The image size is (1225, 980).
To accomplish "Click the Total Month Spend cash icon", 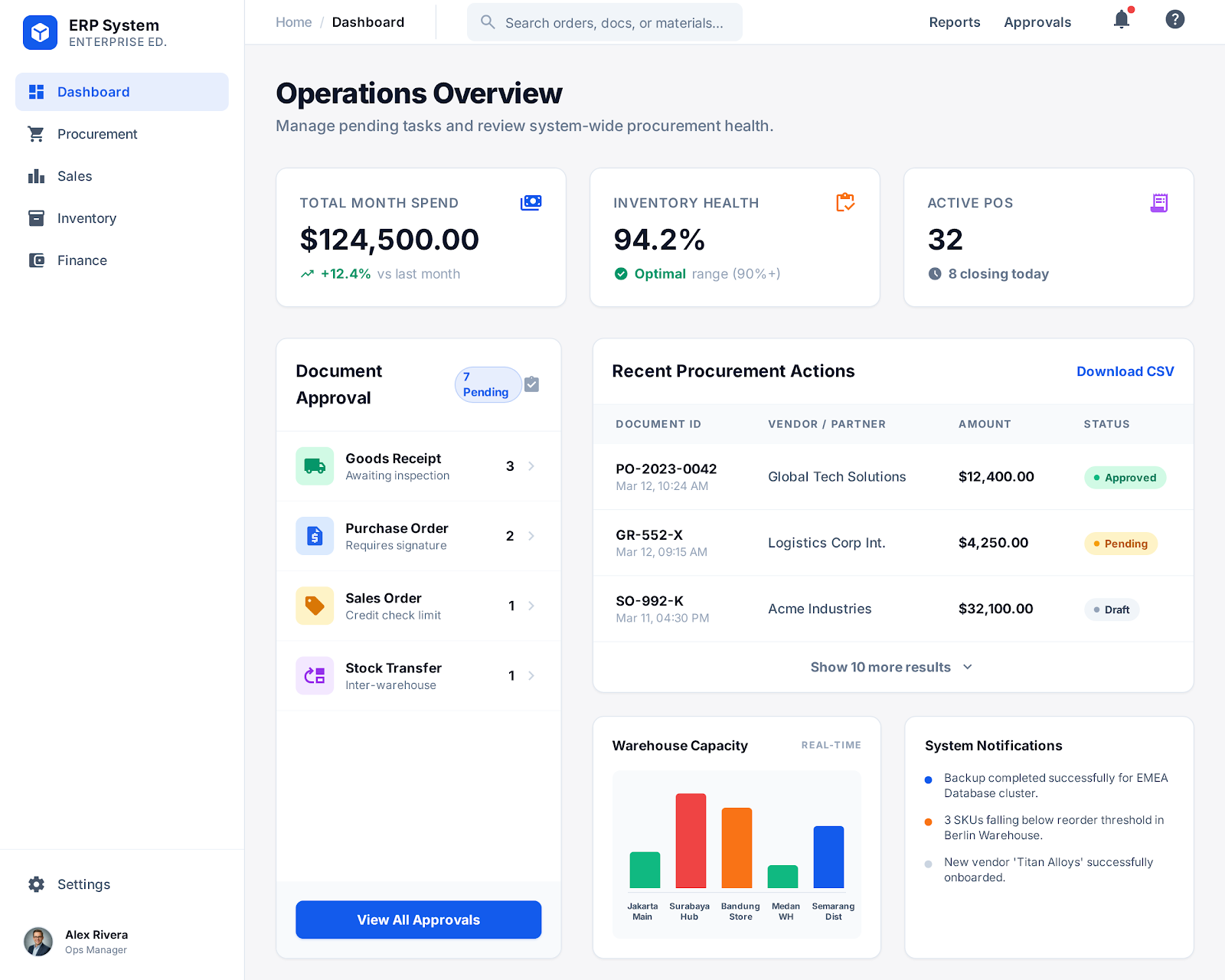I will pos(531,203).
